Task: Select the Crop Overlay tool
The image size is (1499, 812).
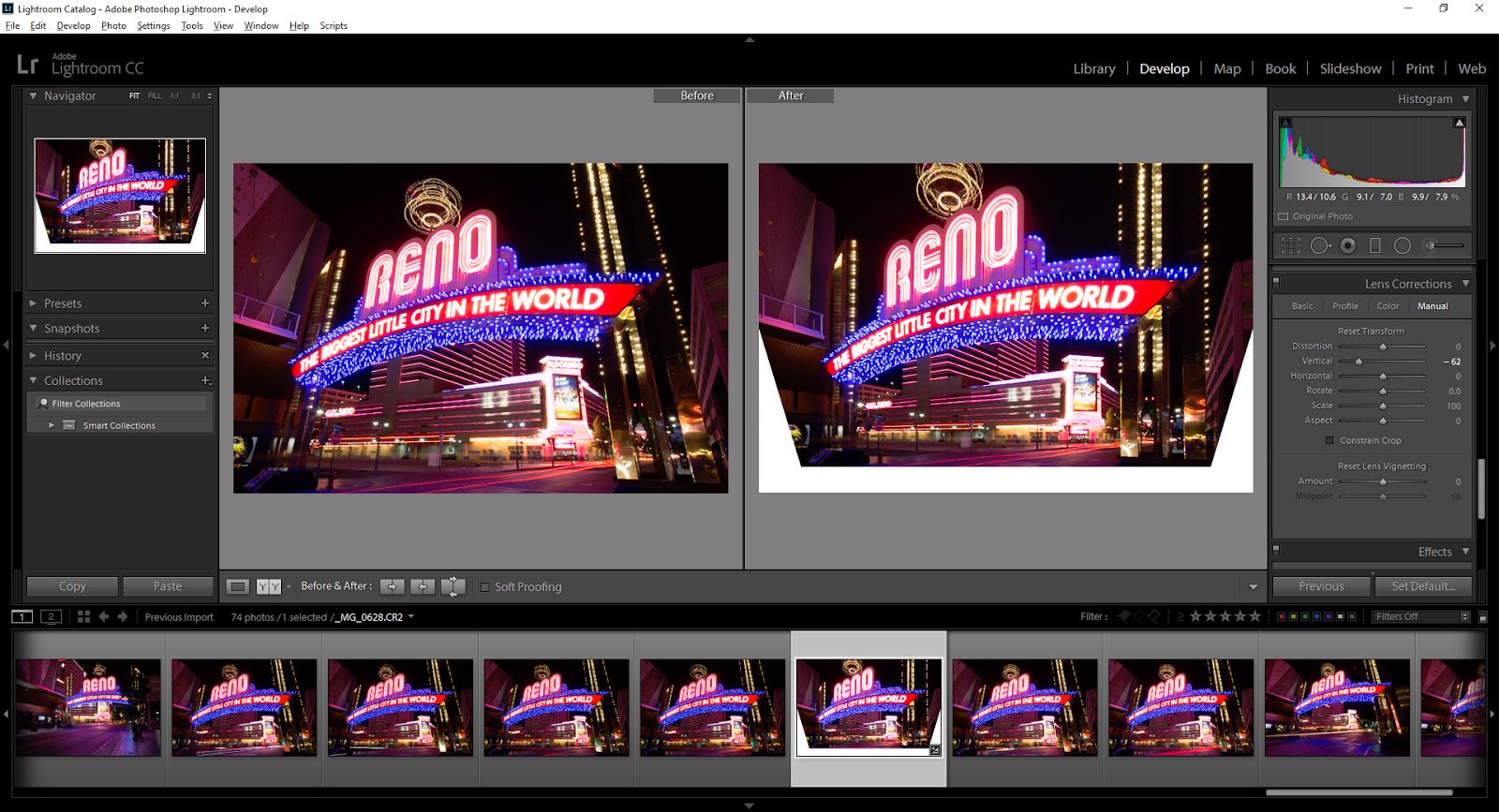Action: (x=1291, y=245)
